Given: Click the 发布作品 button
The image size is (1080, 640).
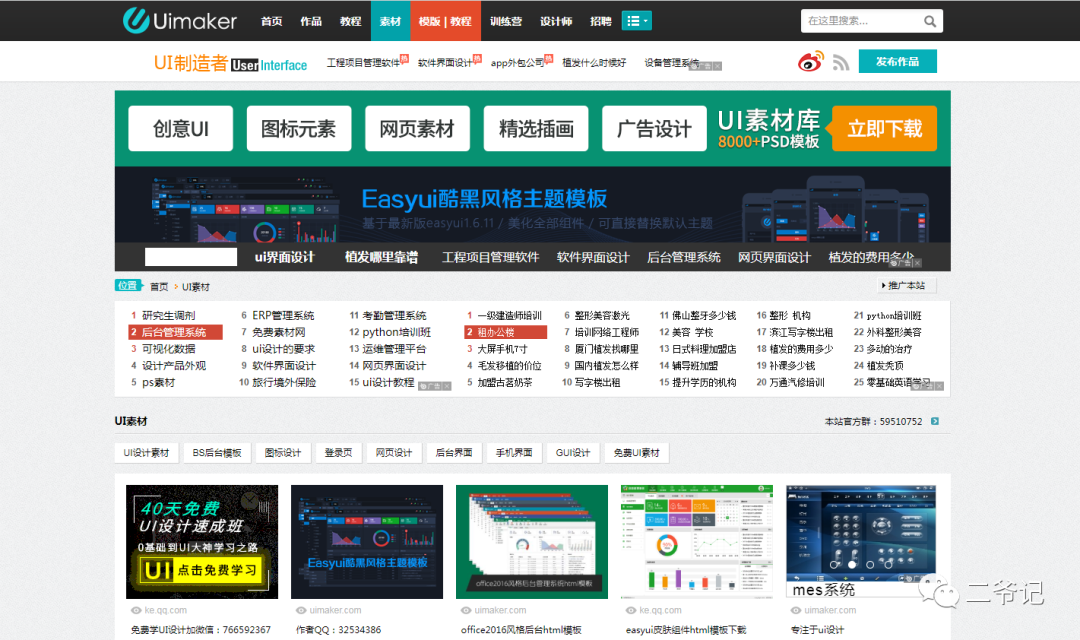Looking at the screenshot, I should [x=897, y=61].
